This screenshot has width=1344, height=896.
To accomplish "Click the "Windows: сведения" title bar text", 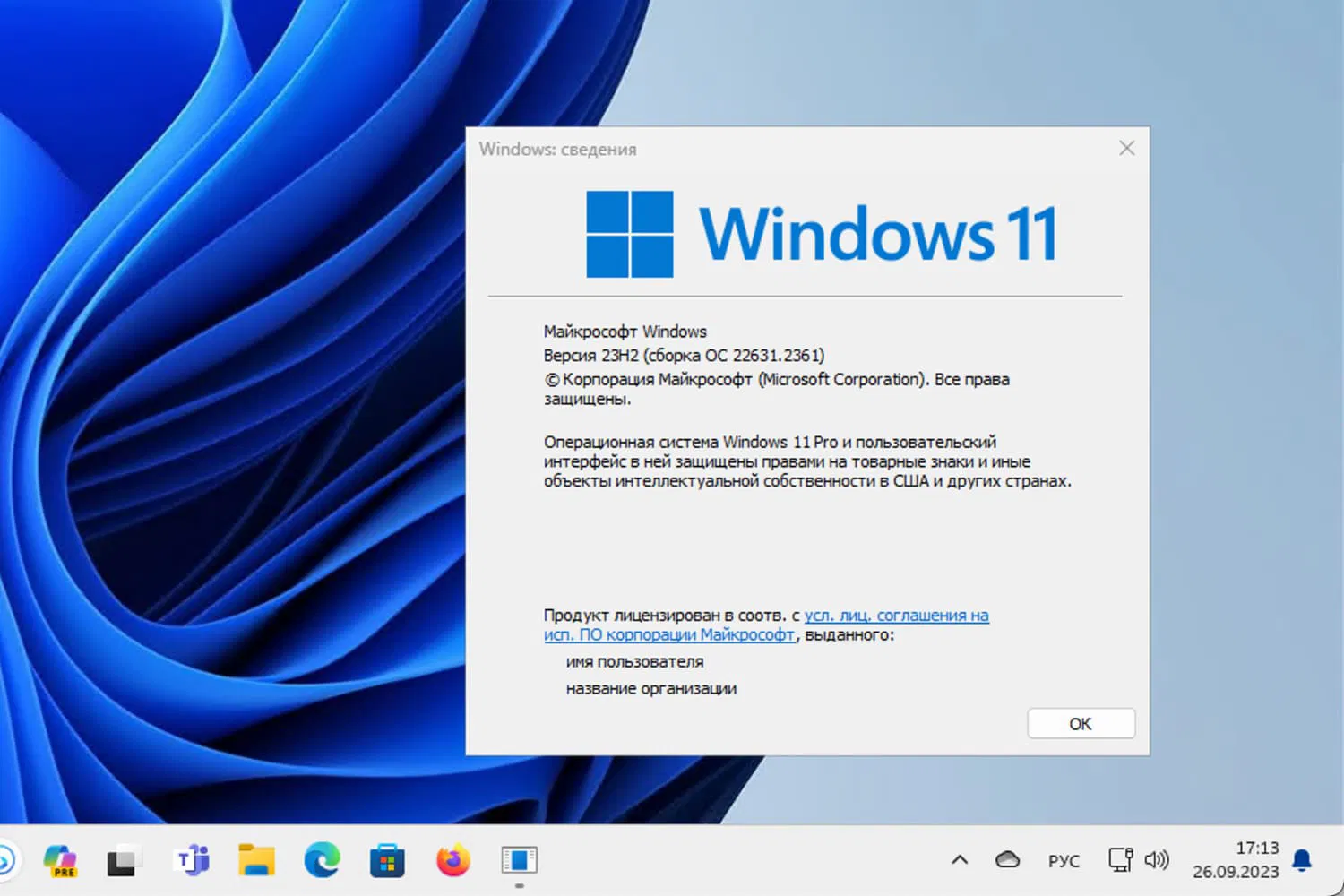I will [557, 150].
